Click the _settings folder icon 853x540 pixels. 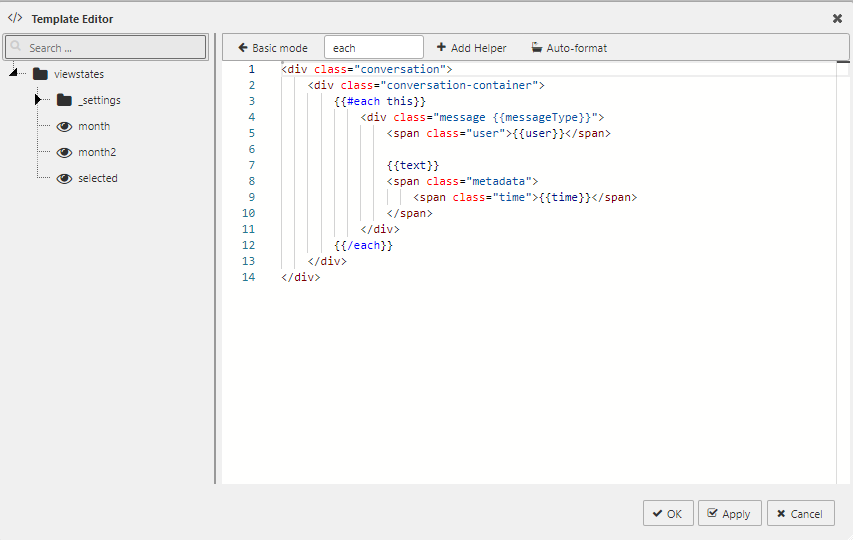click(64, 100)
